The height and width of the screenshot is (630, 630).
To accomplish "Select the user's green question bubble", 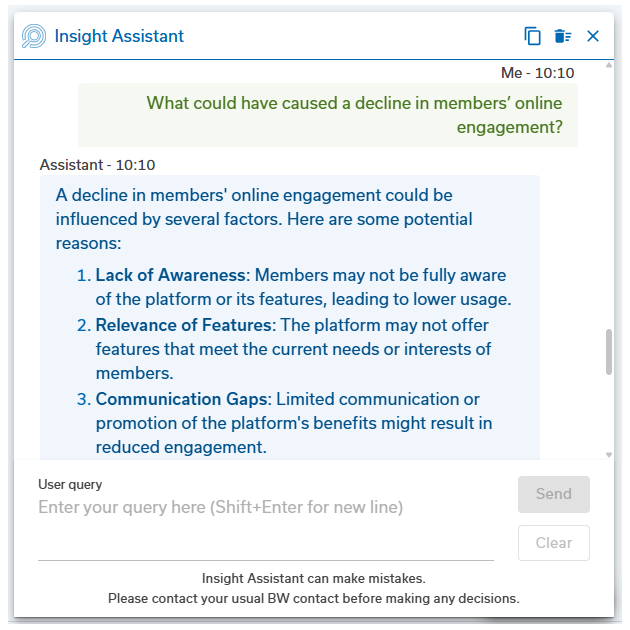I will tap(328, 115).
